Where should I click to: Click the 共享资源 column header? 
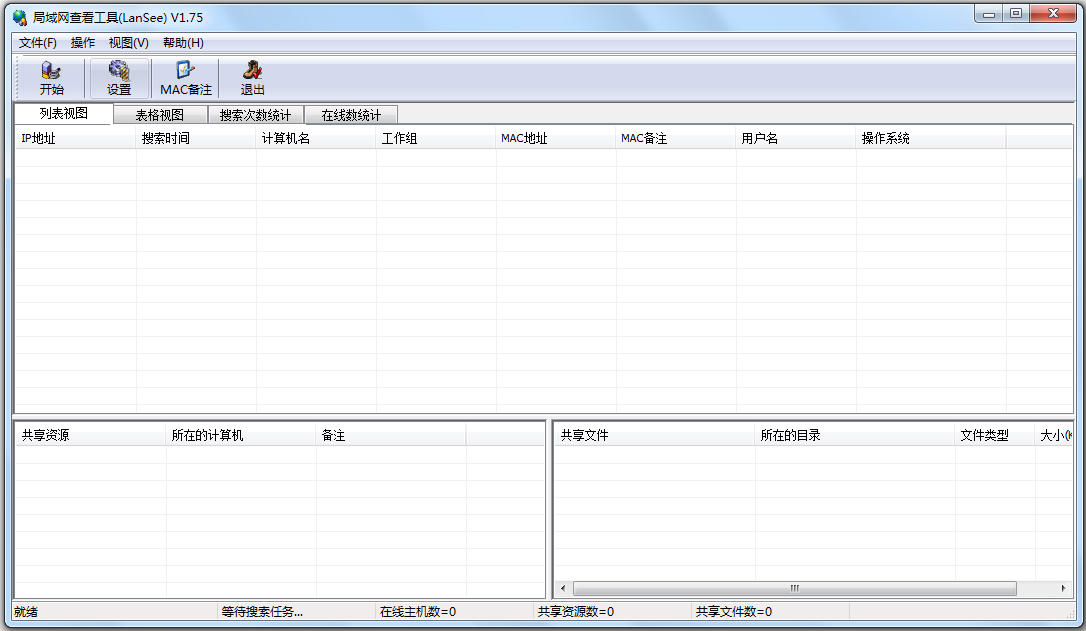tap(40, 434)
